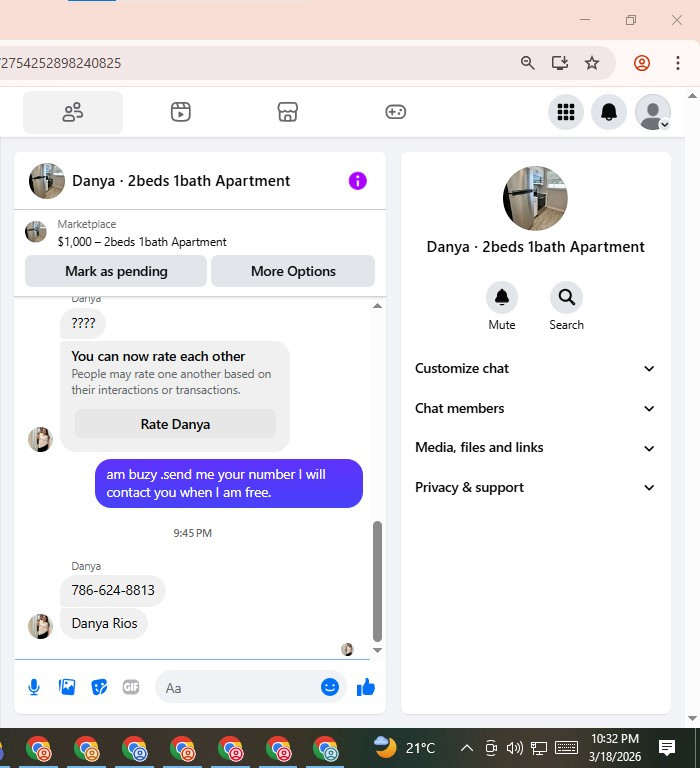
Task: Click the chat scroll up arrow
Action: click(x=377, y=306)
